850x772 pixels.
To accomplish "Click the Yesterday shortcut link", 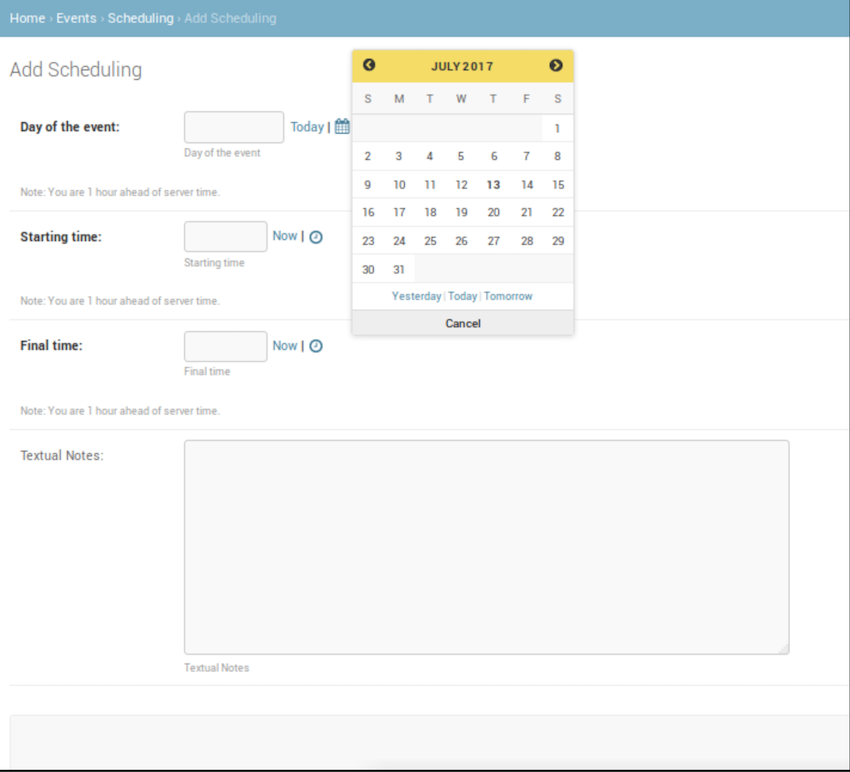I will [416, 297].
